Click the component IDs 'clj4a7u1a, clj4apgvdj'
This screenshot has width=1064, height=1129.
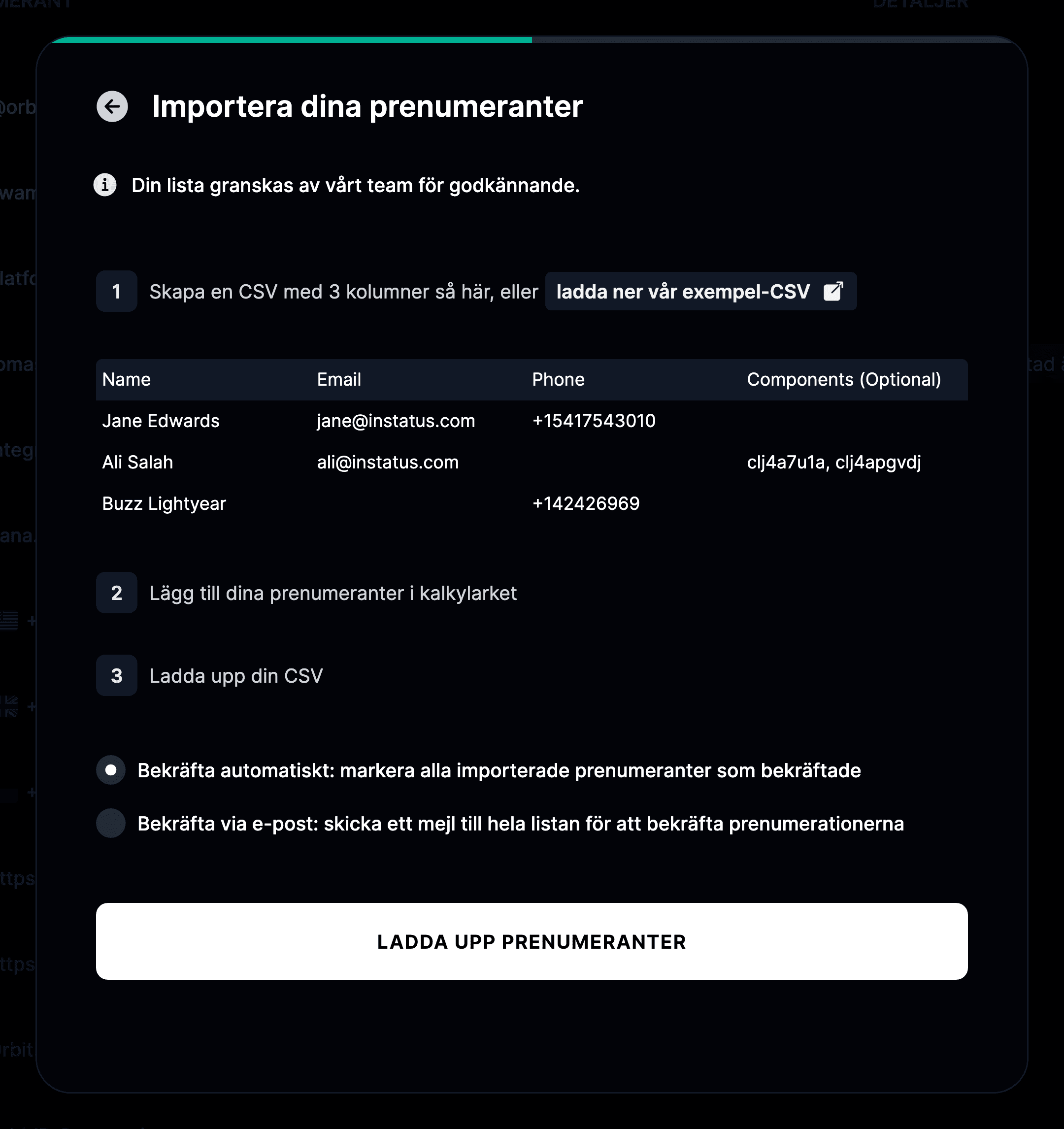[x=834, y=462]
